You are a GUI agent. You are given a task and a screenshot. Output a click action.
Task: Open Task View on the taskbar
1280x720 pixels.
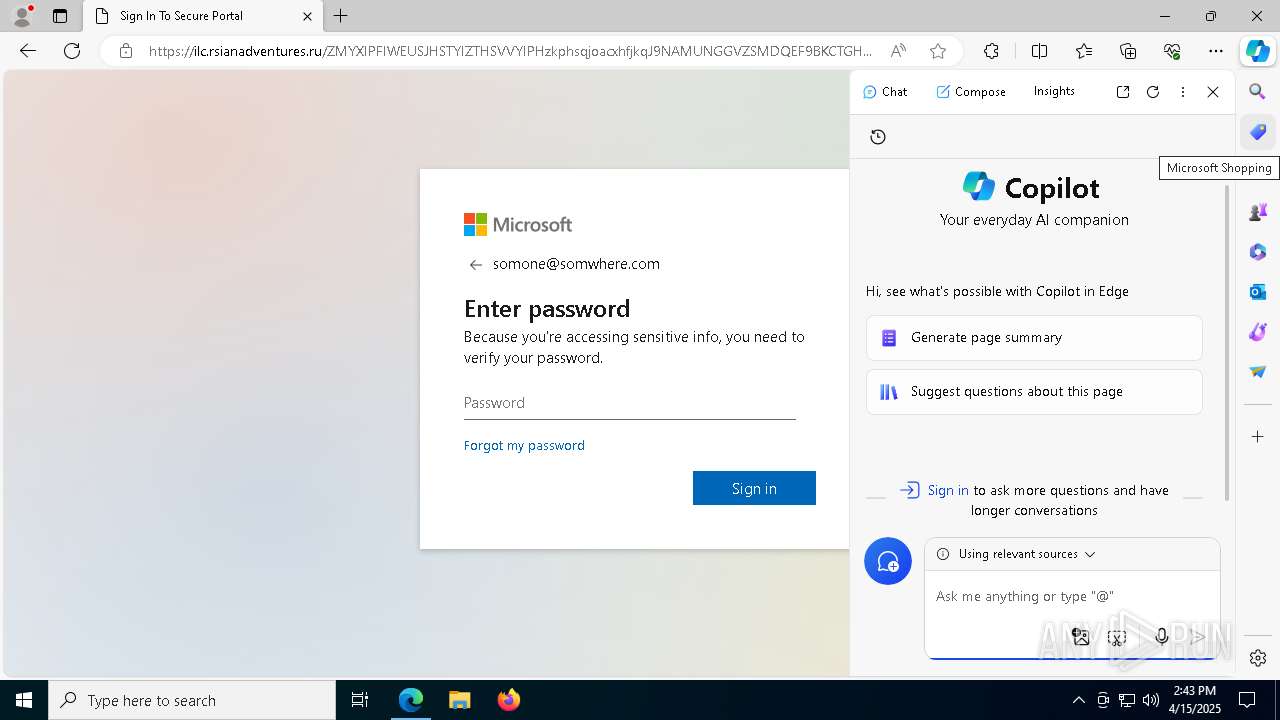[360, 700]
